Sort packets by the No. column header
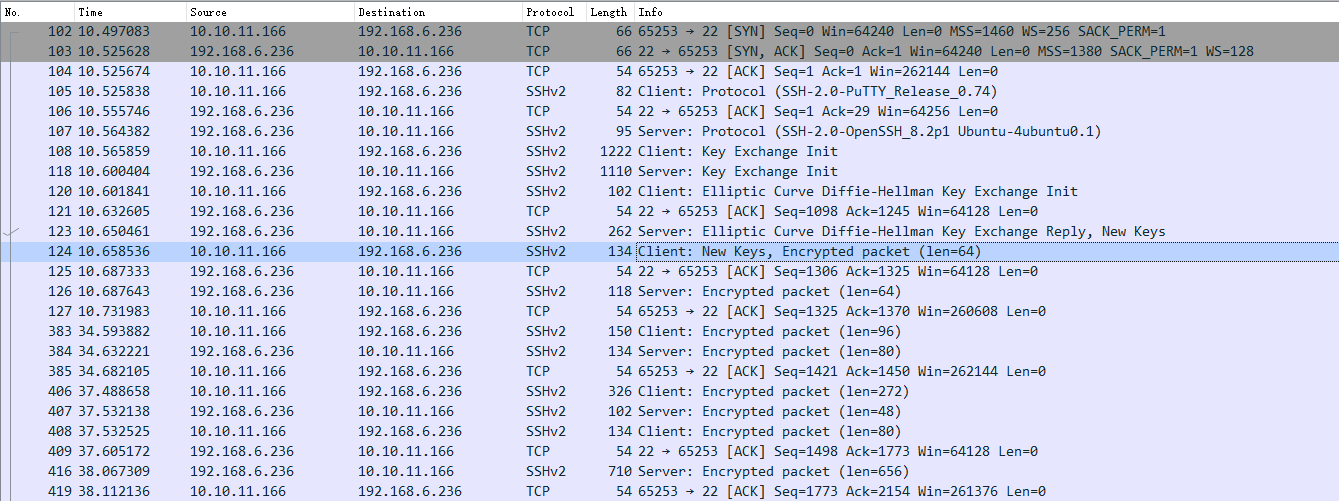Image resolution: width=1339 pixels, height=501 pixels. pos(37,12)
